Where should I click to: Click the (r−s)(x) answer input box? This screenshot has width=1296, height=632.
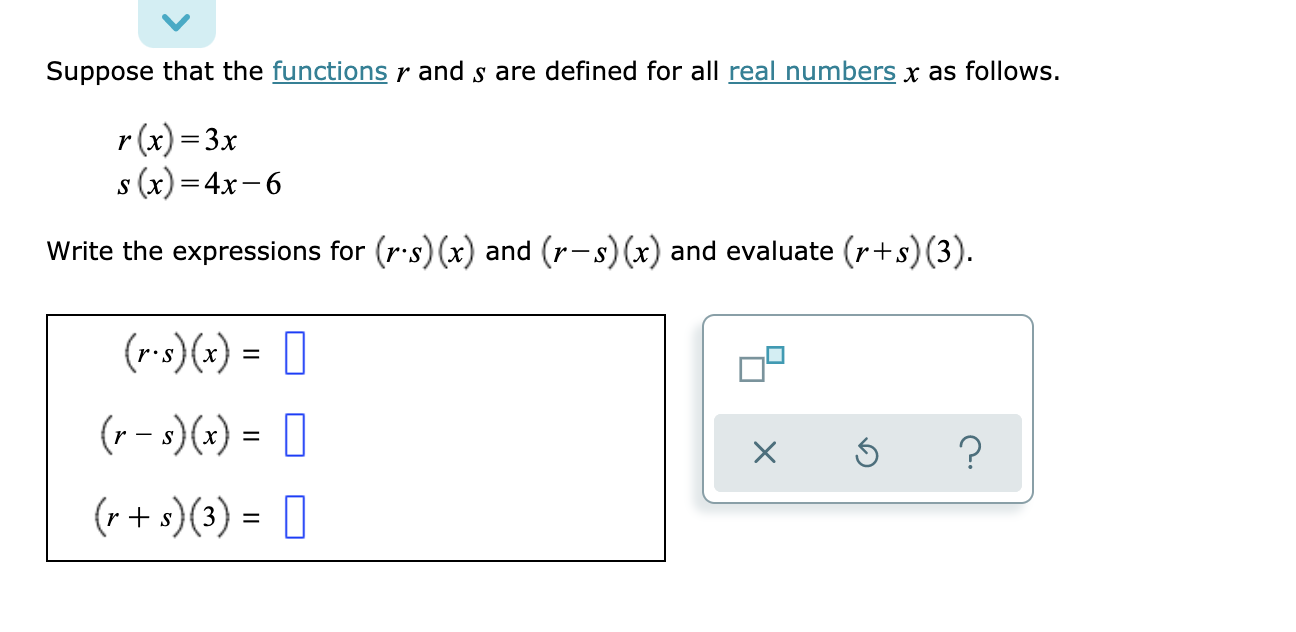(x=292, y=436)
